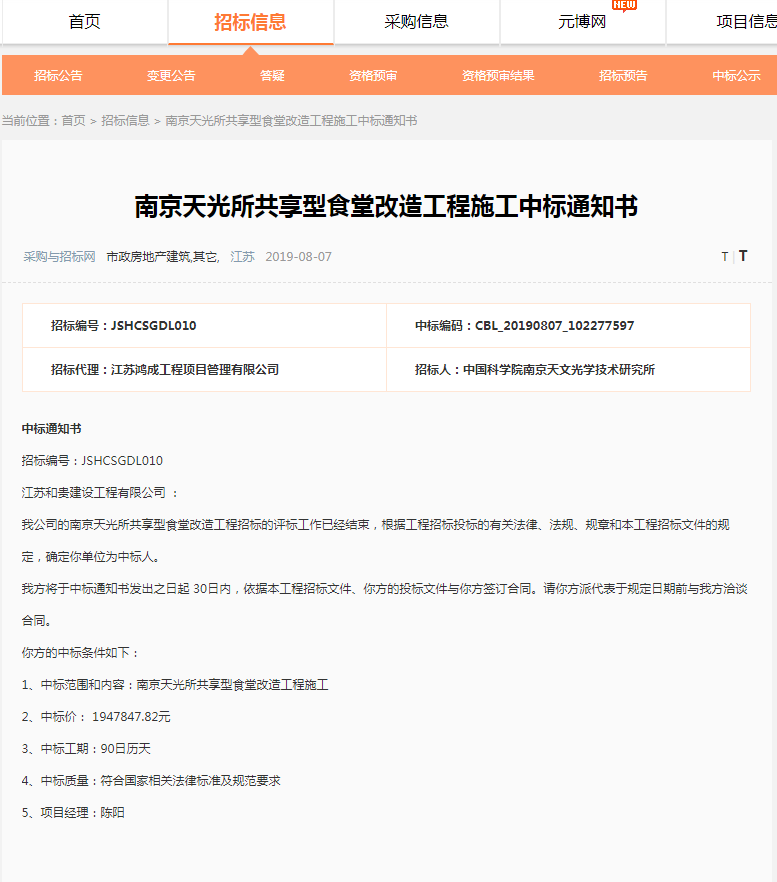
Task: Open 招标公告 in the orange submenu
Action: [x=58, y=76]
